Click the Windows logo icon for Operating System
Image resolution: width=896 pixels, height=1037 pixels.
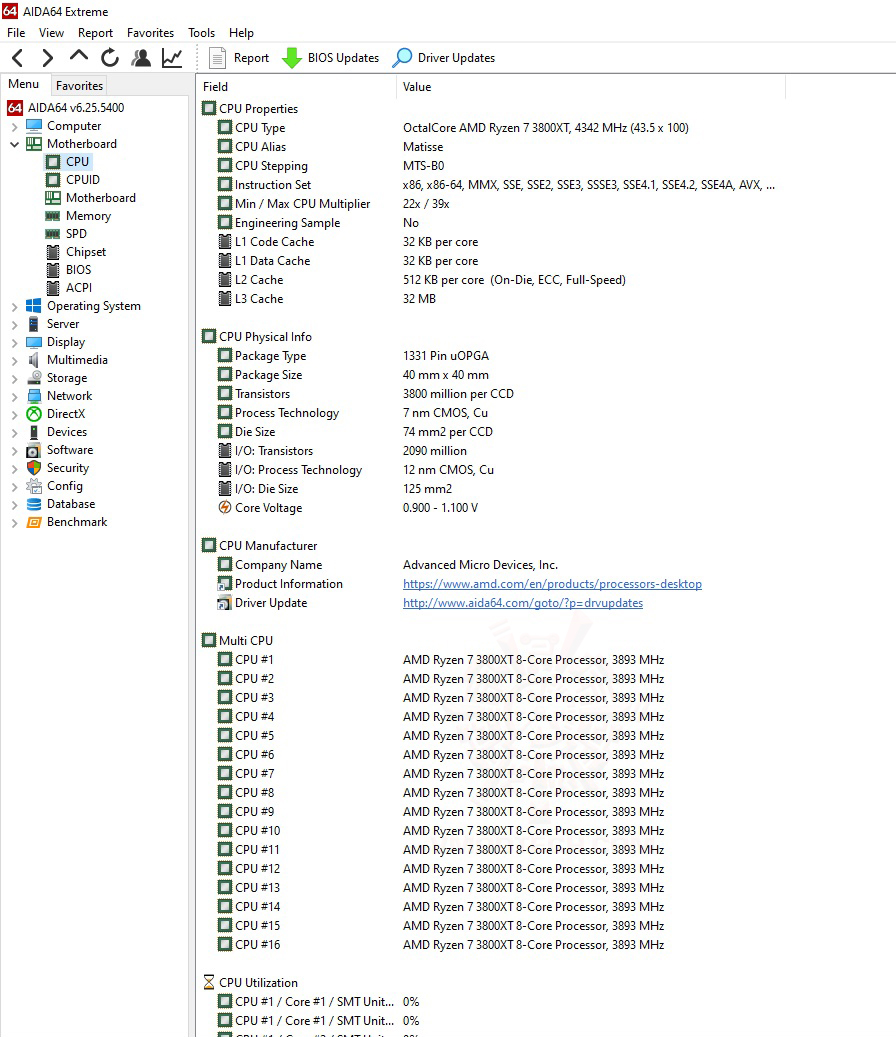(x=34, y=306)
